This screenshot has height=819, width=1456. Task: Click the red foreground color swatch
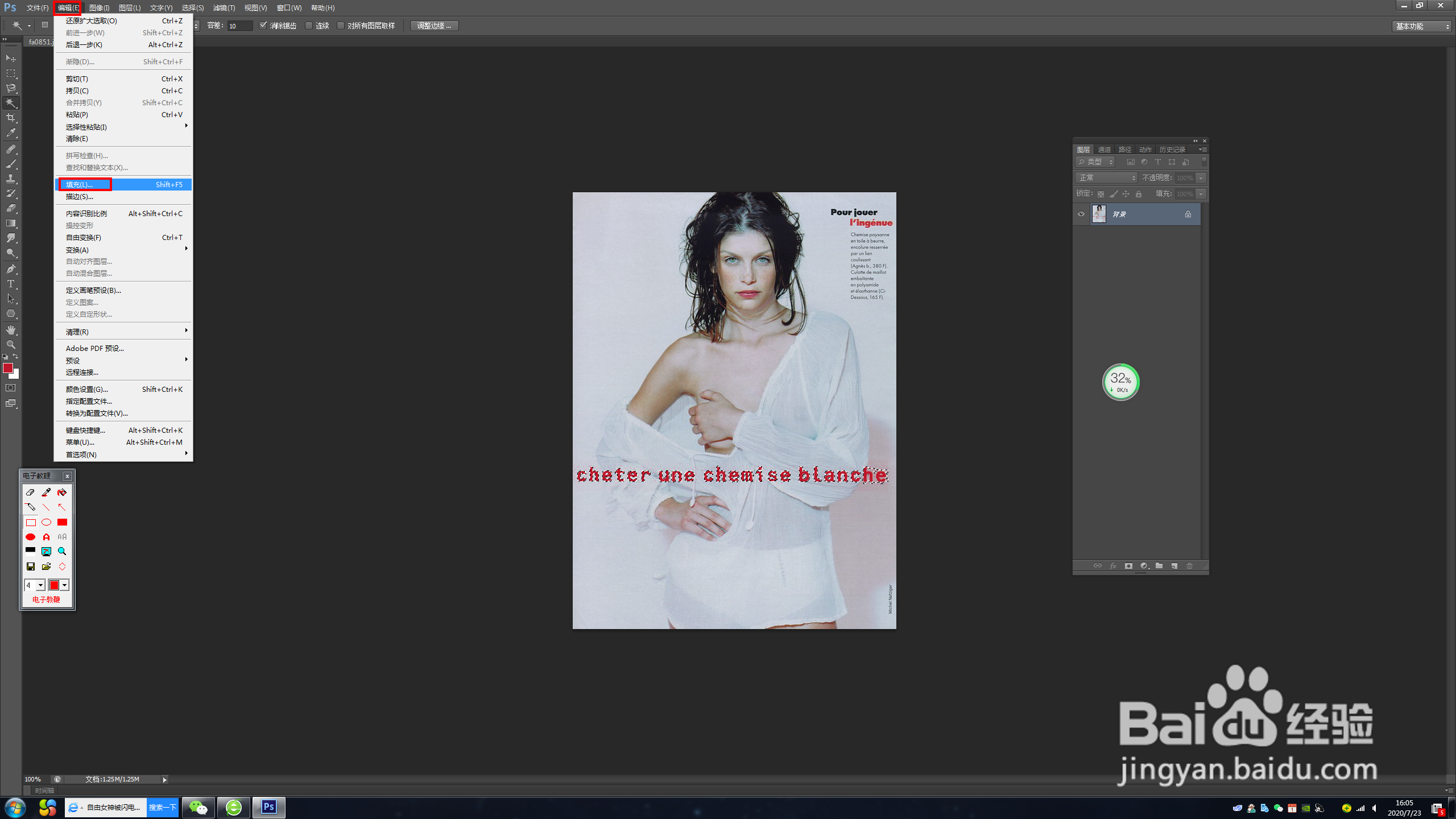point(8,369)
